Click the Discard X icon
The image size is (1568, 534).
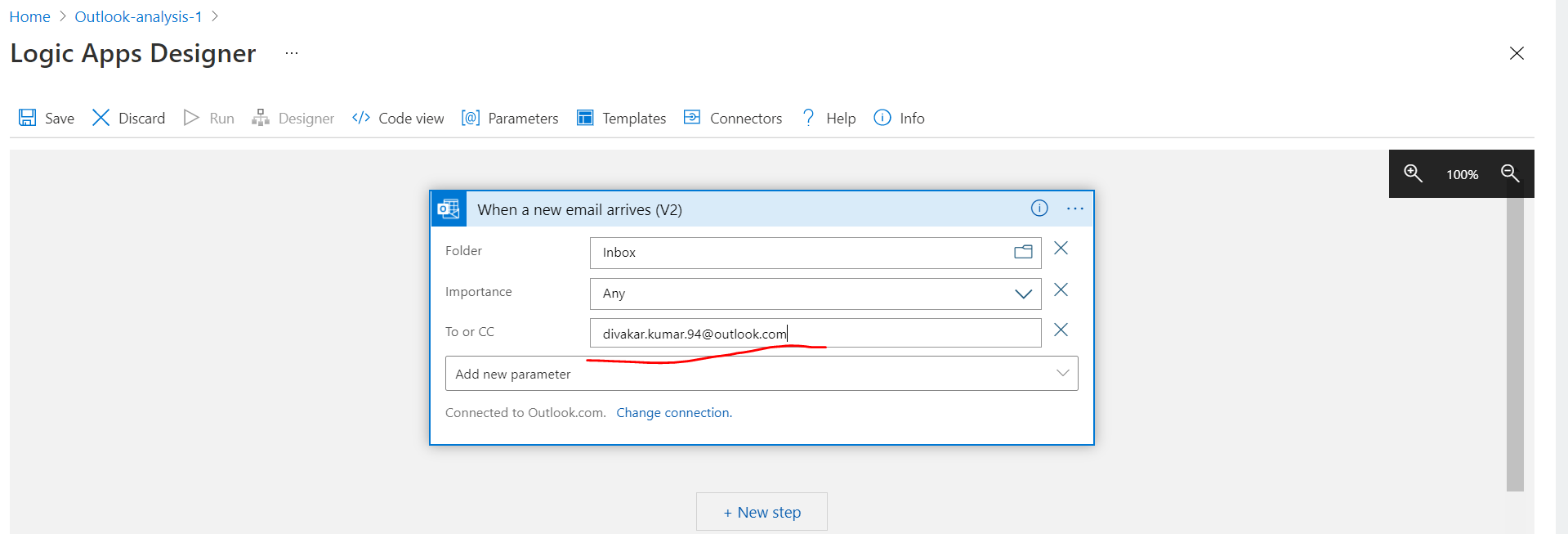click(101, 118)
